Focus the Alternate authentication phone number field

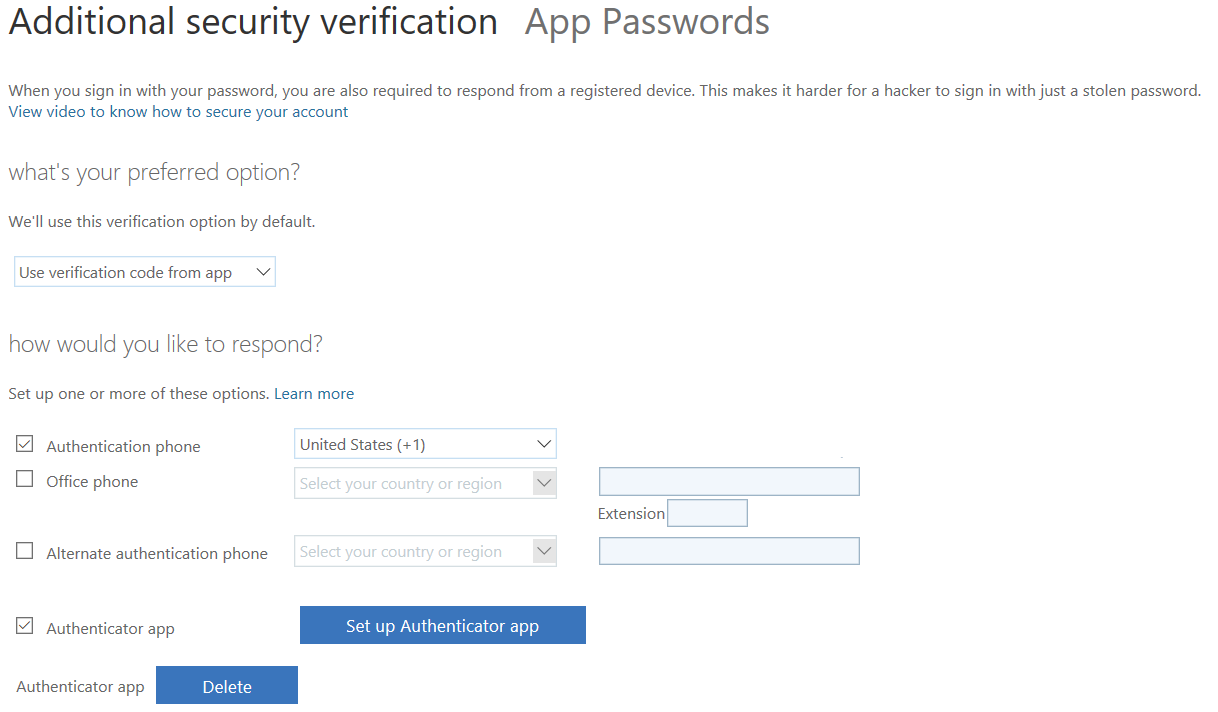pos(729,551)
